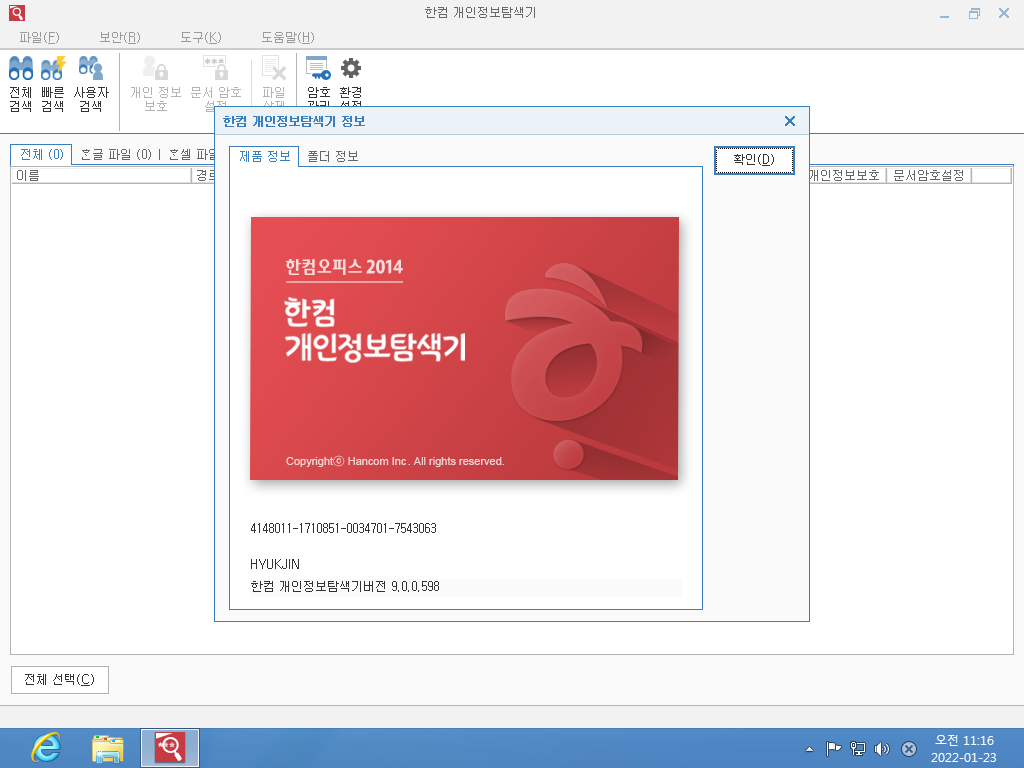Image resolution: width=1024 pixels, height=768 pixels.
Task: Click the circled X tray icon
Action: click(908, 749)
